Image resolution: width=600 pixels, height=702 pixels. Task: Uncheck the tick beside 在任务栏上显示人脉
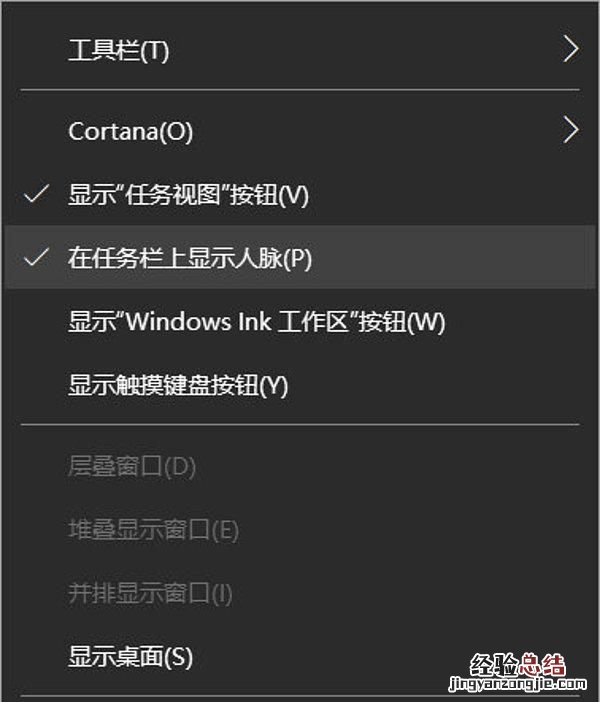[37, 257]
